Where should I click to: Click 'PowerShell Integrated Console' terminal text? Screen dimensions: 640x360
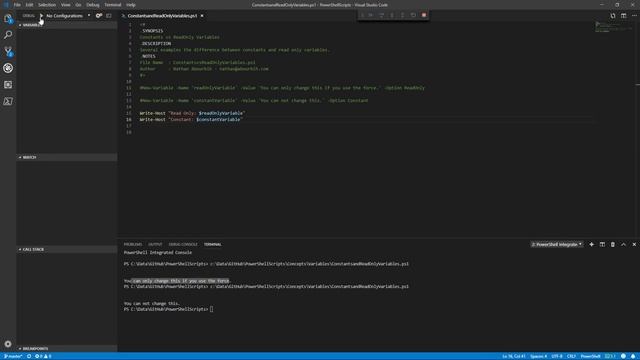(x=158, y=253)
